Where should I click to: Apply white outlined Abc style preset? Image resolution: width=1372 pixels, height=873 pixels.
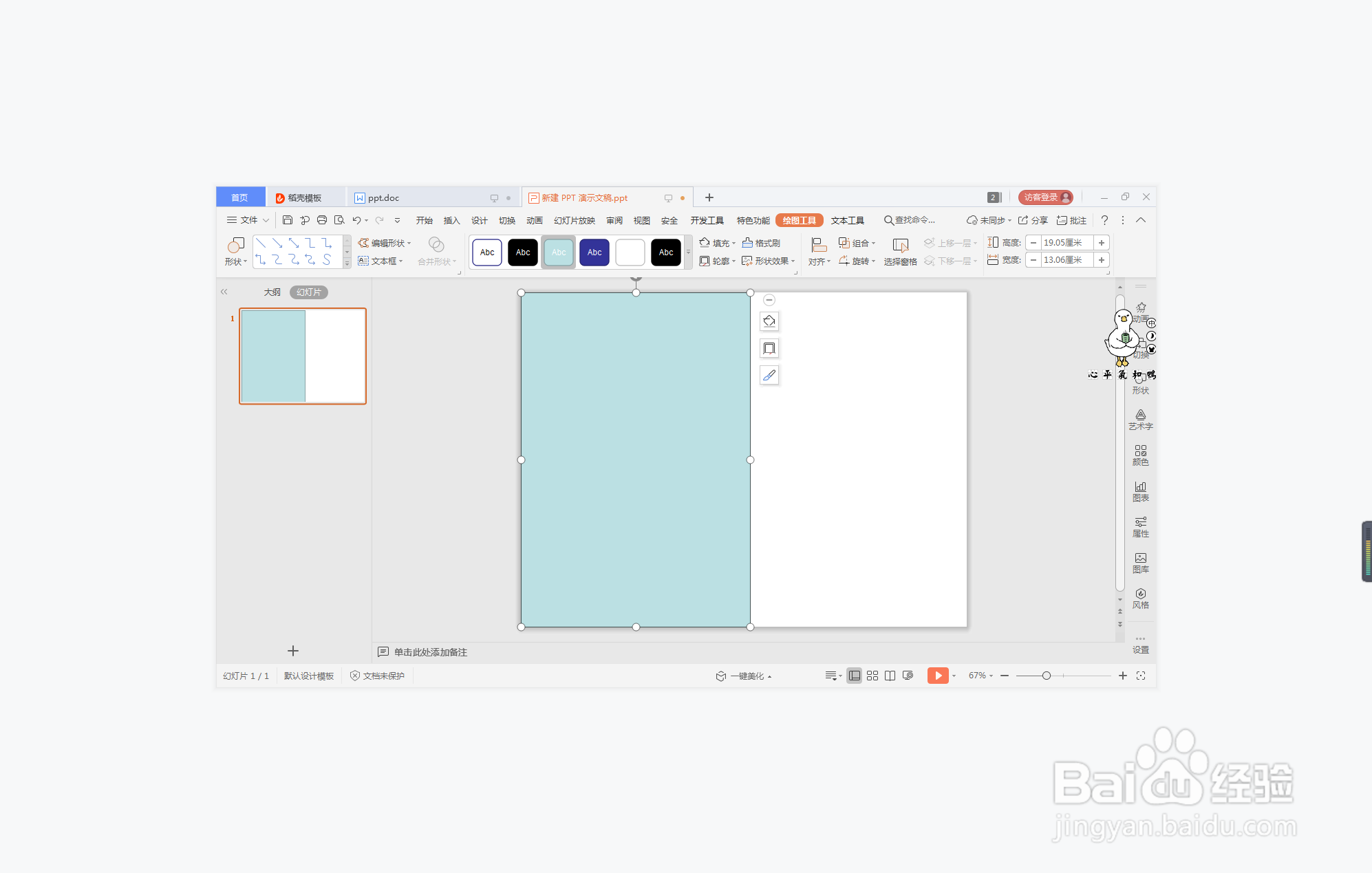(x=487, y=252)
